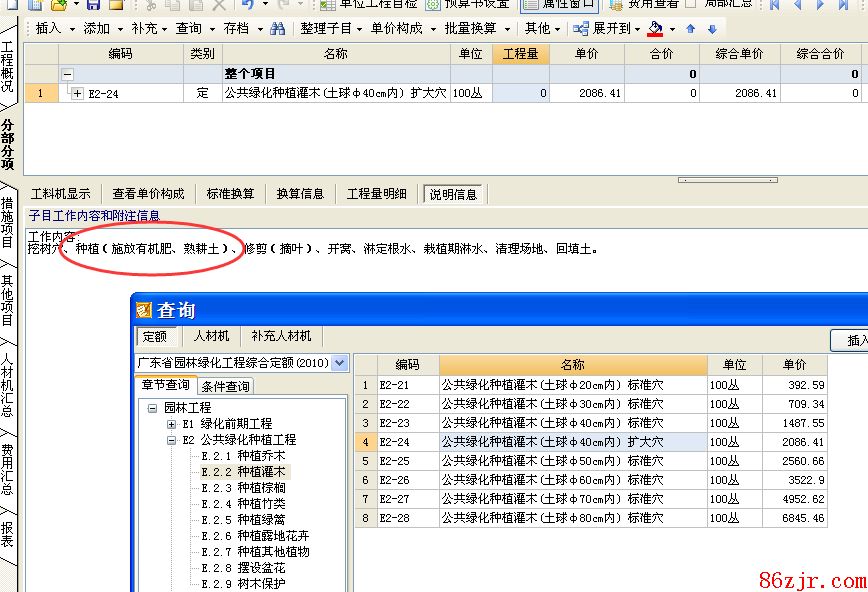Click the 工程量 cell for E2-24
The width and height of the screenshot is (868, 592).
(520, 93)
